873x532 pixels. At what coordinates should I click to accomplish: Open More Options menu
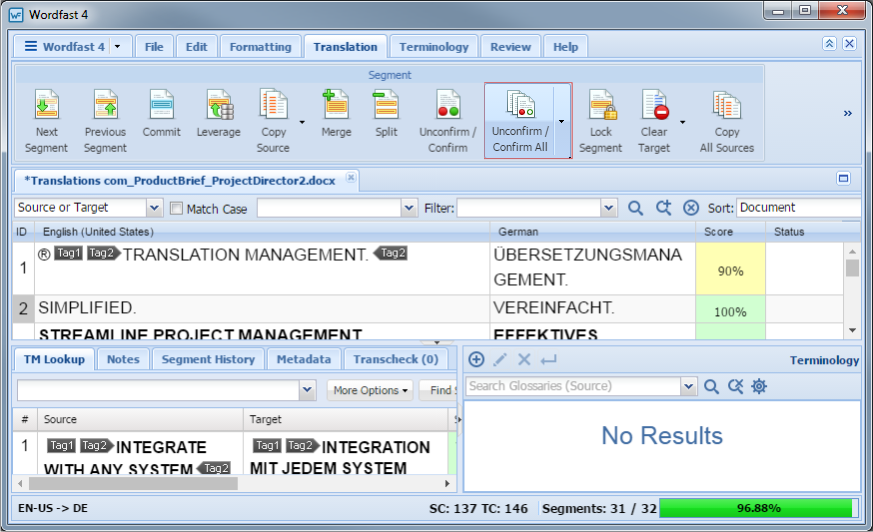tap(370, 390)
